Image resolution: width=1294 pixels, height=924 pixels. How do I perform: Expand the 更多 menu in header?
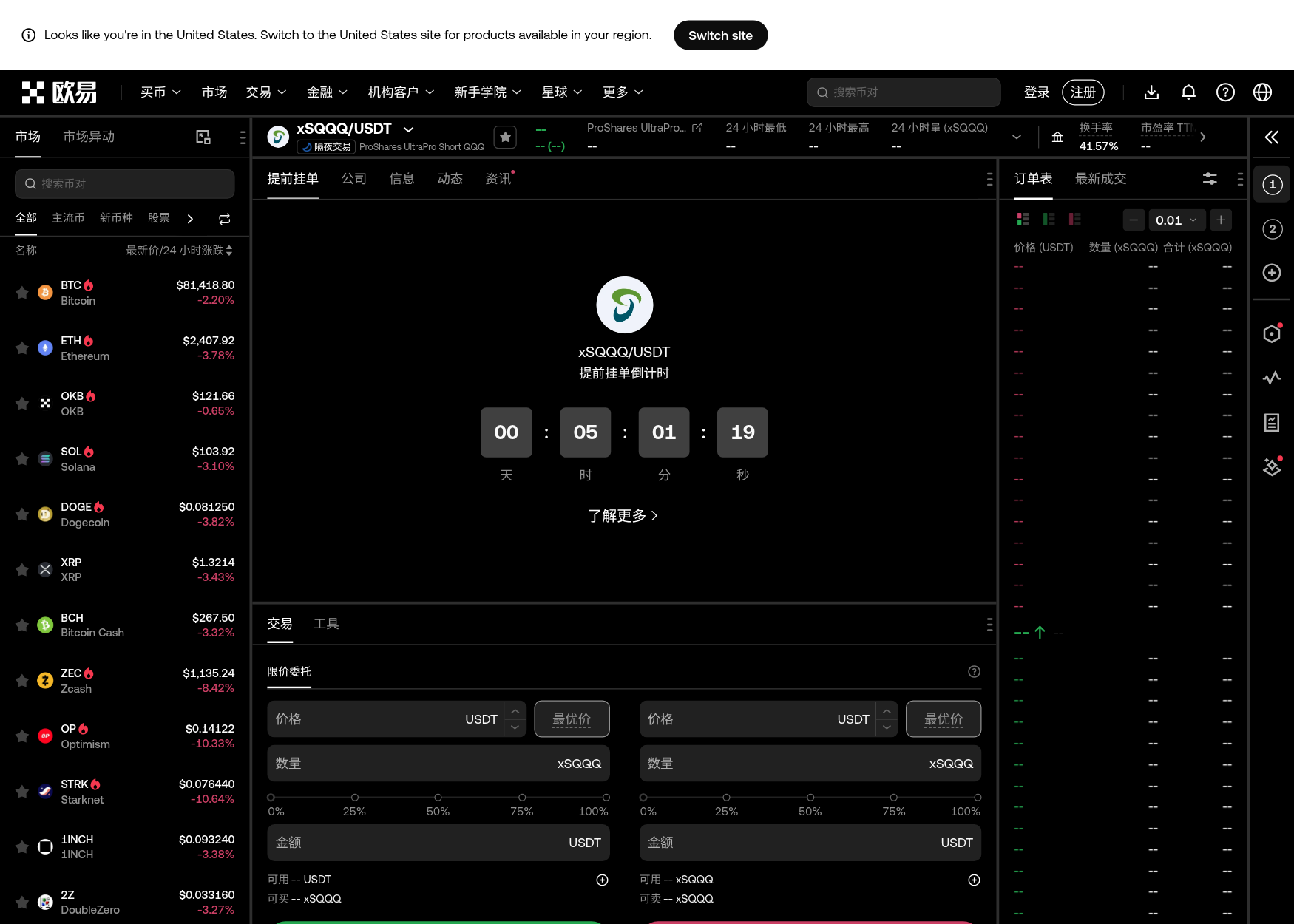[623, 92]
